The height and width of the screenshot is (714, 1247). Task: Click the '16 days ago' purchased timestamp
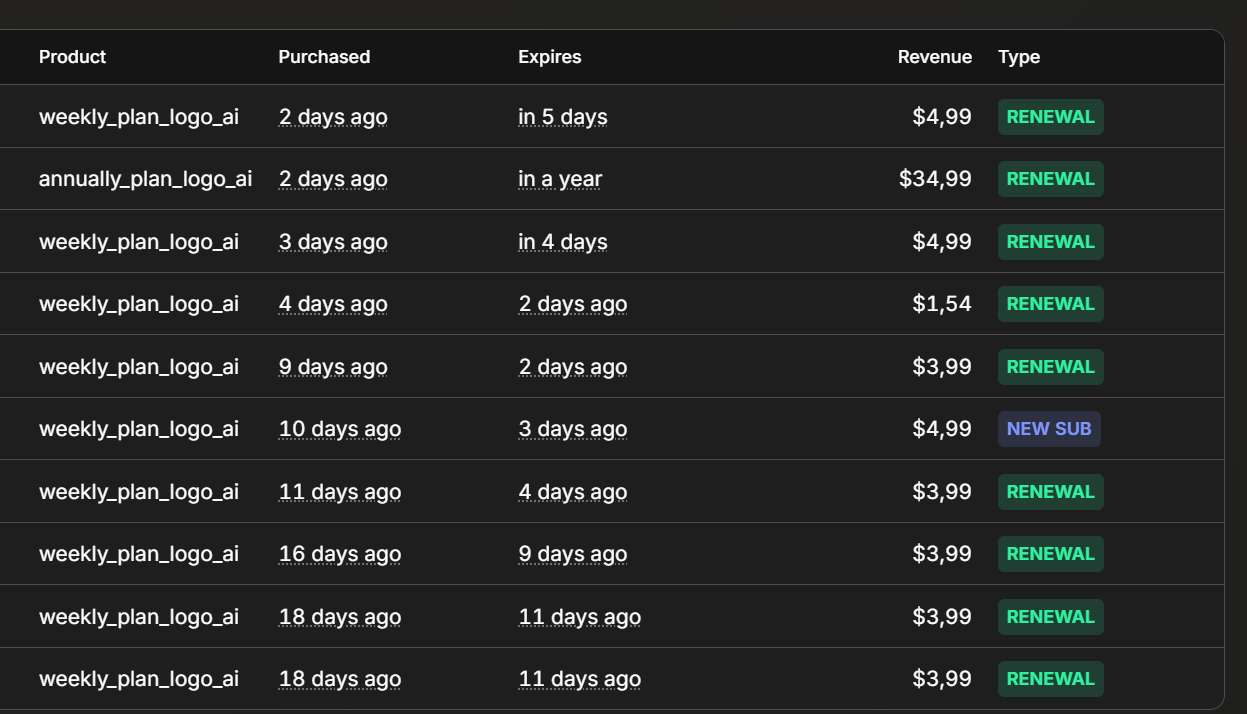tap(340, 554)
